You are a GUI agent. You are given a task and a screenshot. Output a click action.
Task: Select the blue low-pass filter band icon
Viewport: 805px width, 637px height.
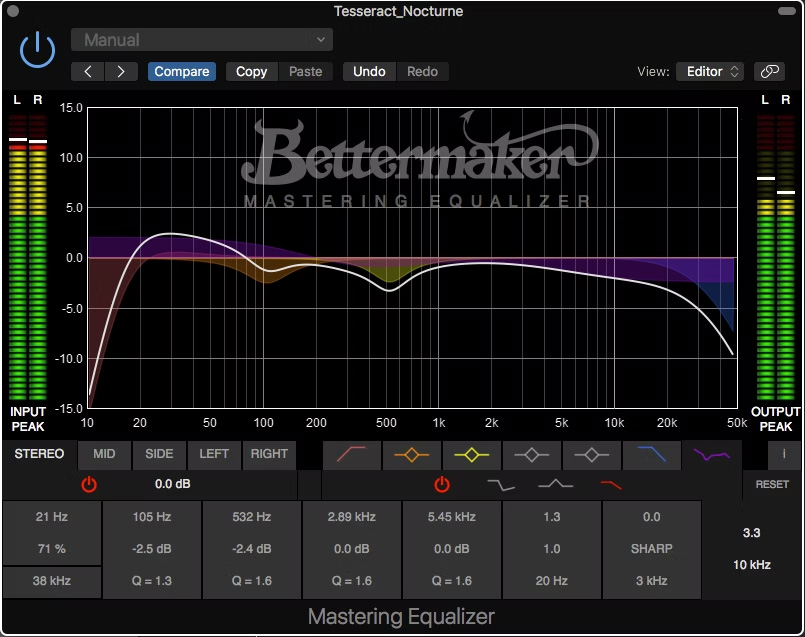point(651,455)
